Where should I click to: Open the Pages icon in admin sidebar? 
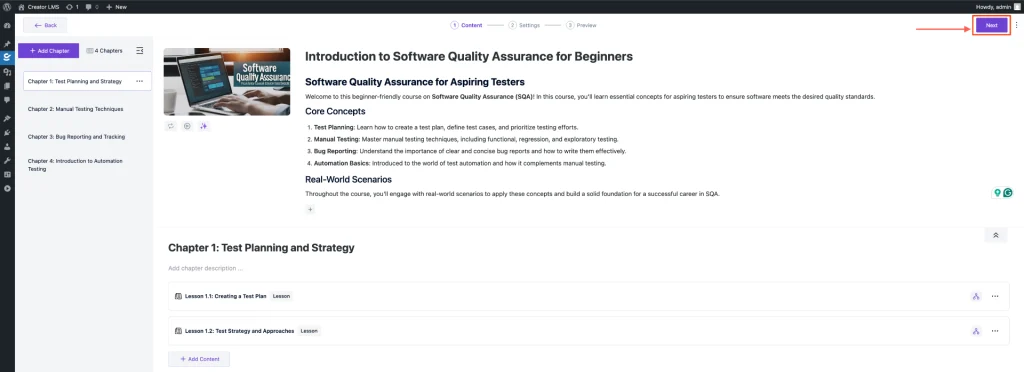click(x=7, y=85)
